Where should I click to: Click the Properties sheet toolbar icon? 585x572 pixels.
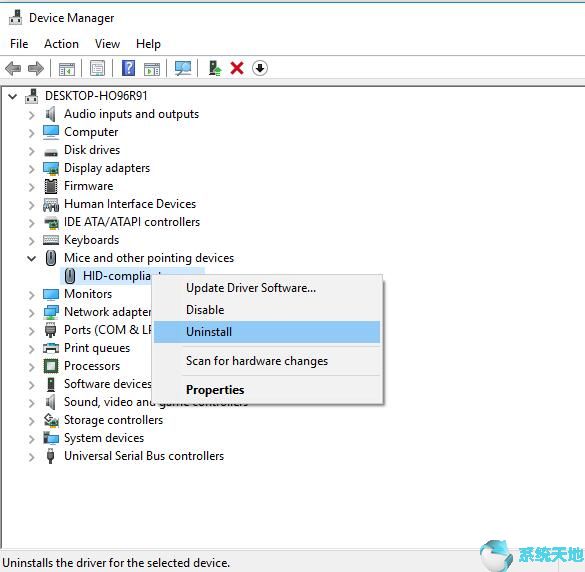pos(97,68)
